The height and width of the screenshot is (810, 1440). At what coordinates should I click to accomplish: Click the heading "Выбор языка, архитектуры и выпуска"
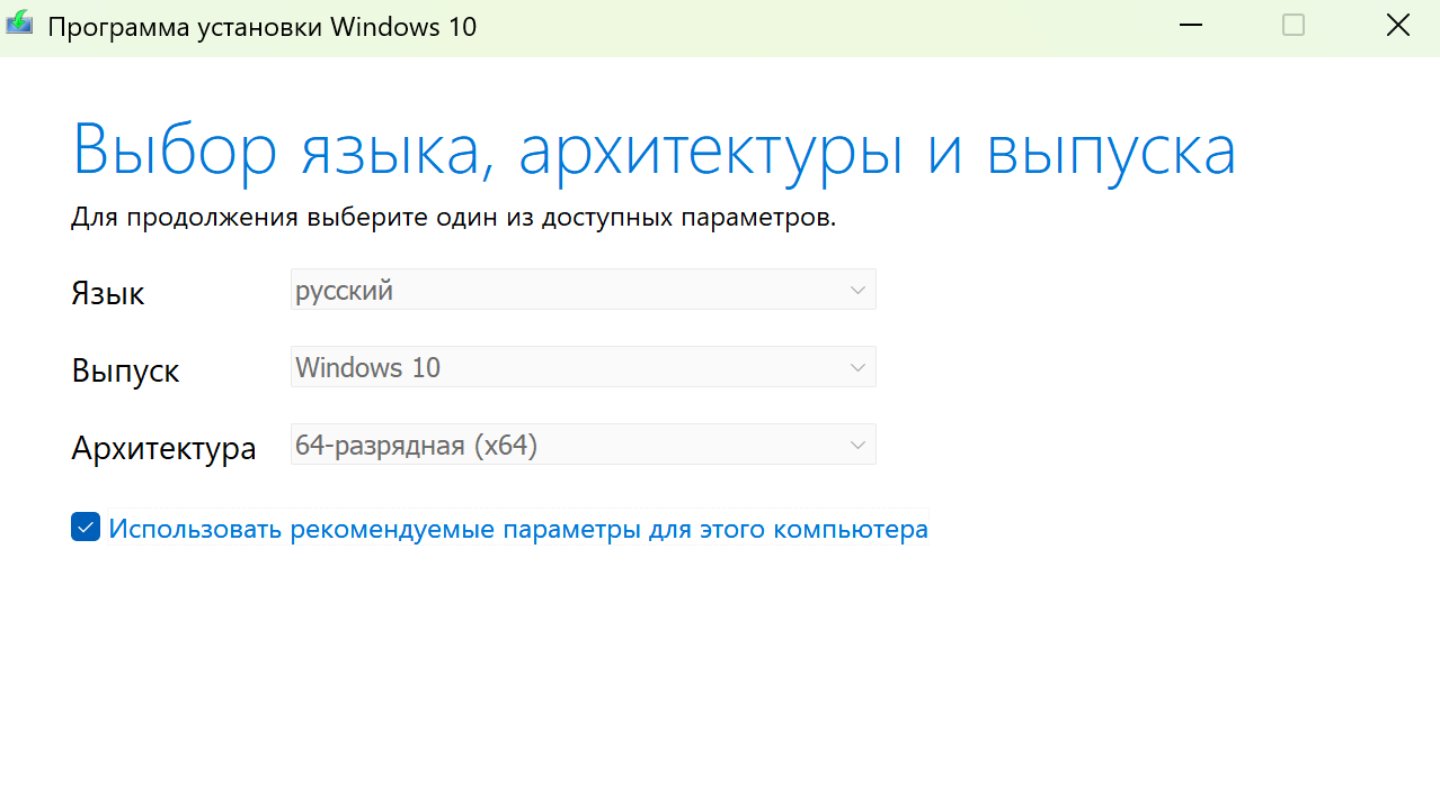point(654,150)
